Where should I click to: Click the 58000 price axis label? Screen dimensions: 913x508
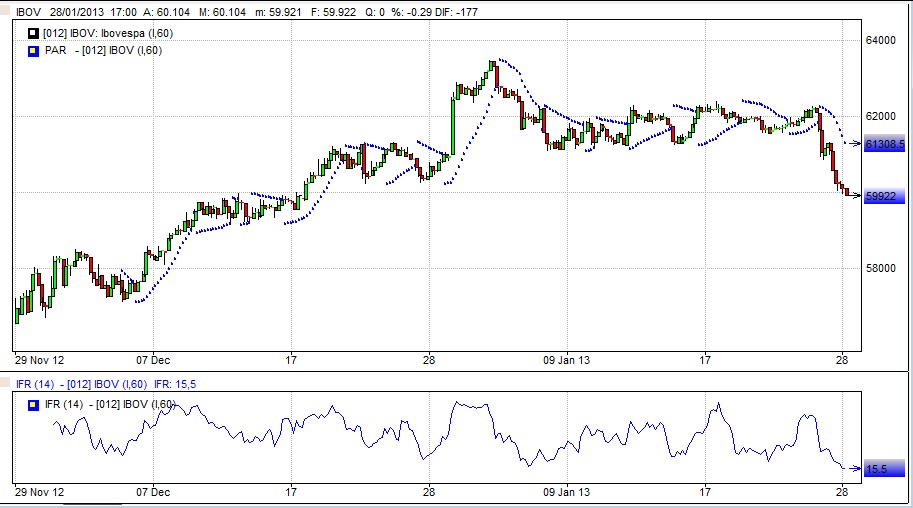tap(881, 269)
